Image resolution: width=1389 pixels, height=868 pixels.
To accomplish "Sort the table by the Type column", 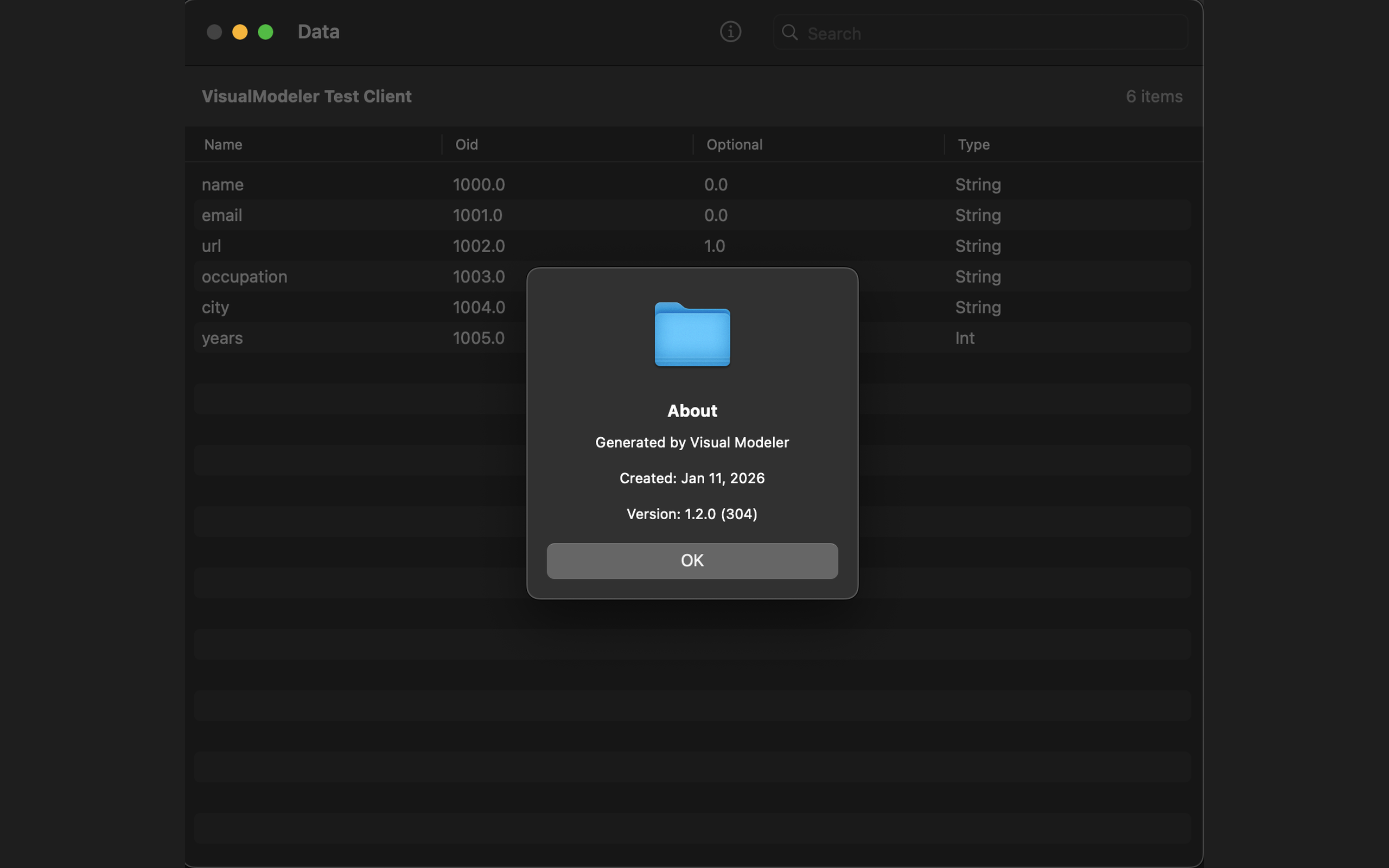I will pos(973,144).
